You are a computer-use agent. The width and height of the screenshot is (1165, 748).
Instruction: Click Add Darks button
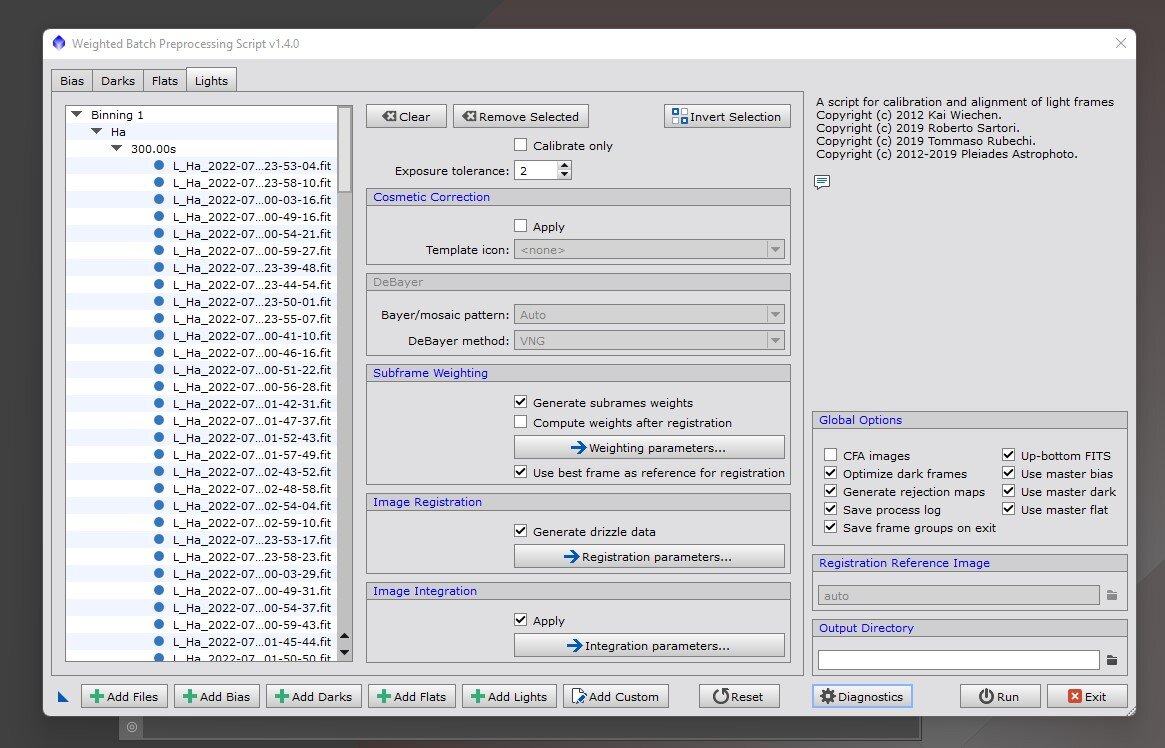click(x=314, y=697)
